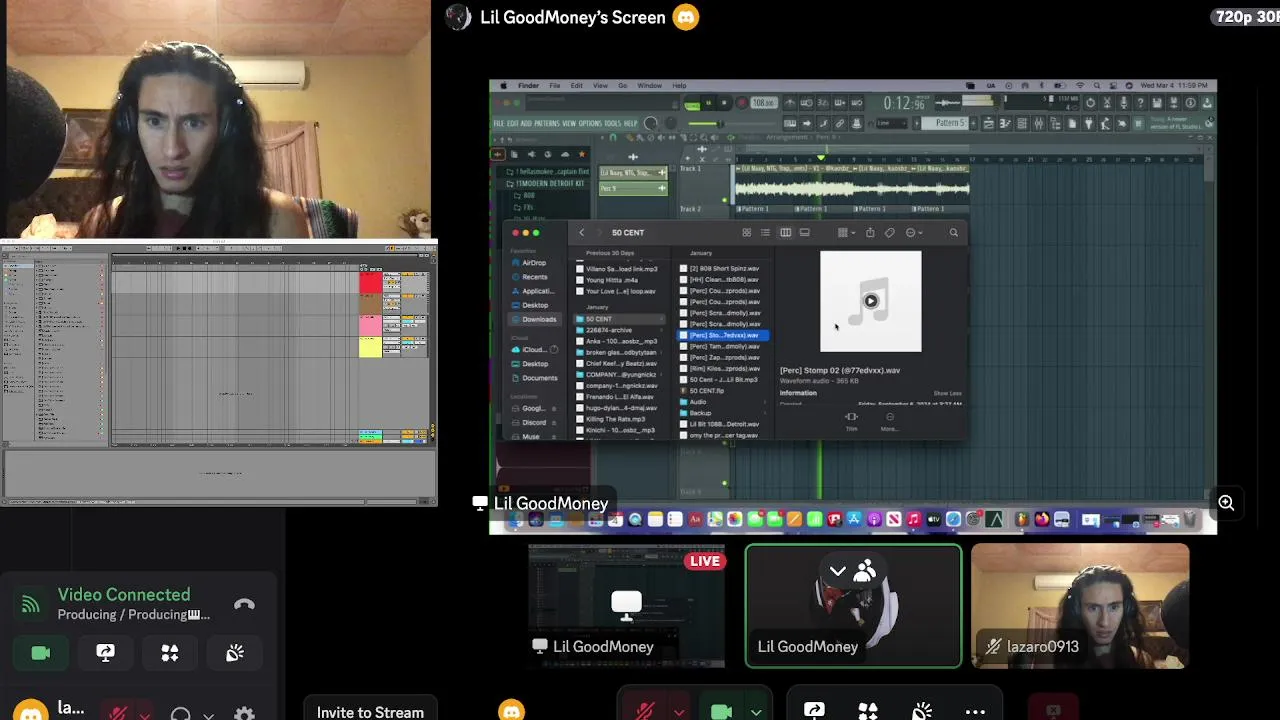Click the yellow clip in Ableton window

pos(370,347)
